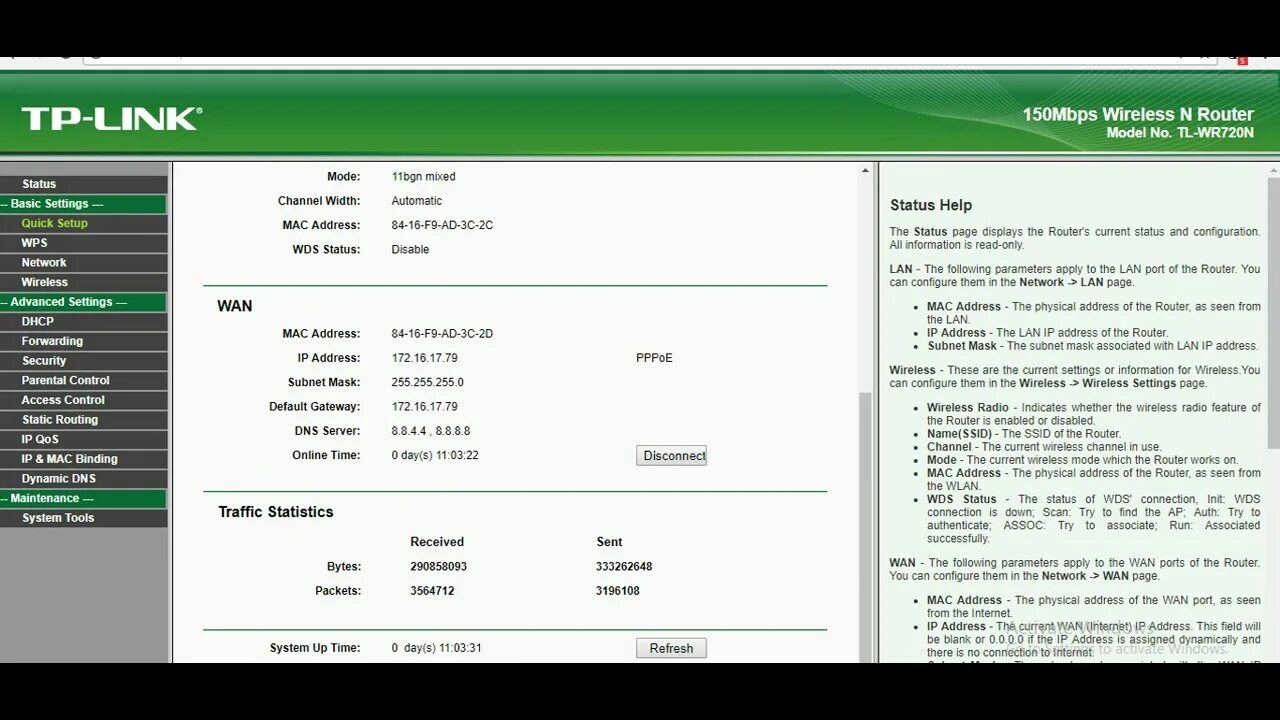Select sent packets 3196108
Viewport: 1280px width, 720px height.
tap(618, 591)
